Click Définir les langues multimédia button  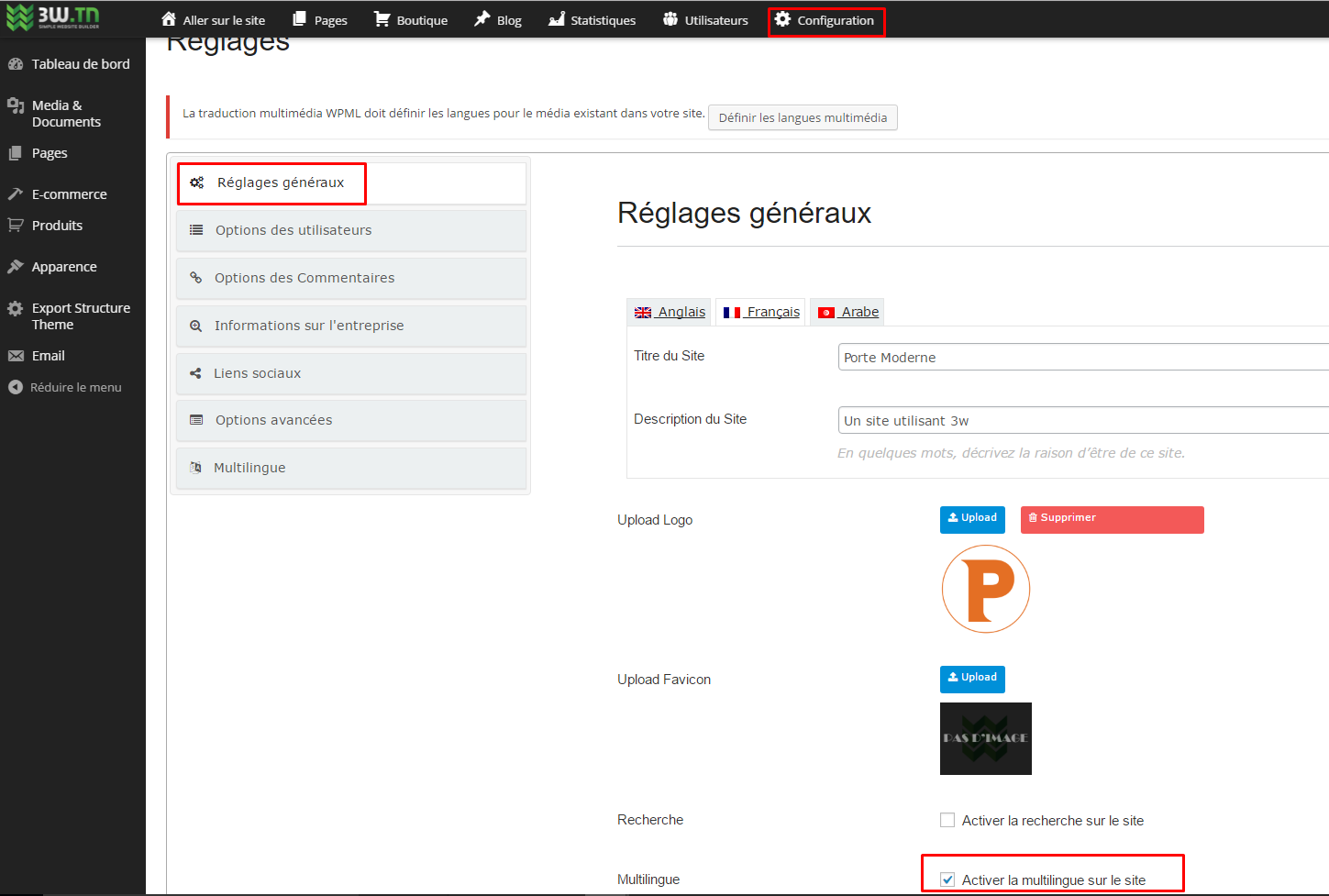[803, 117]
